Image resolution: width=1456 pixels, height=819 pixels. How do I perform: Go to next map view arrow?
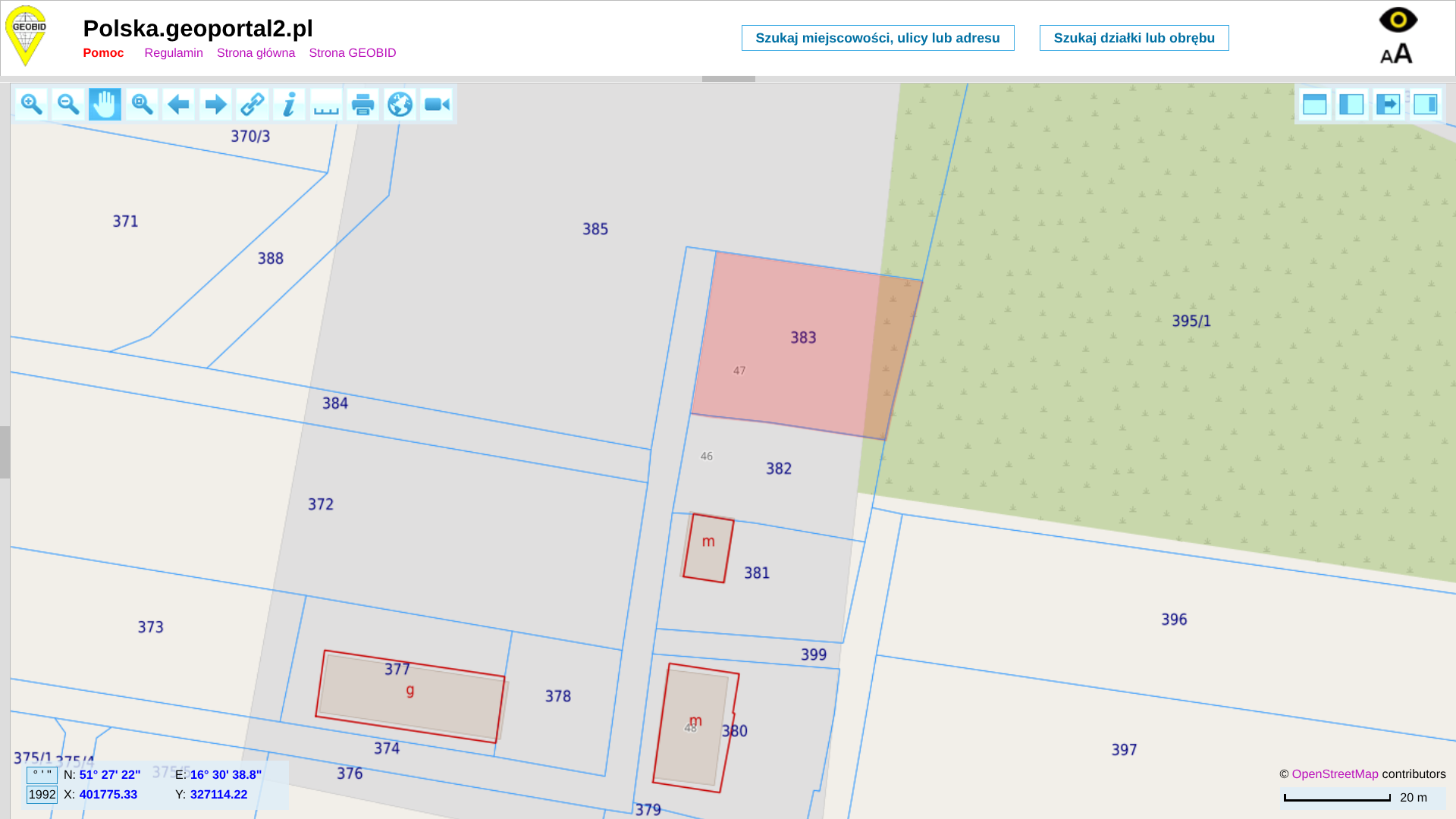coord(215,104)
